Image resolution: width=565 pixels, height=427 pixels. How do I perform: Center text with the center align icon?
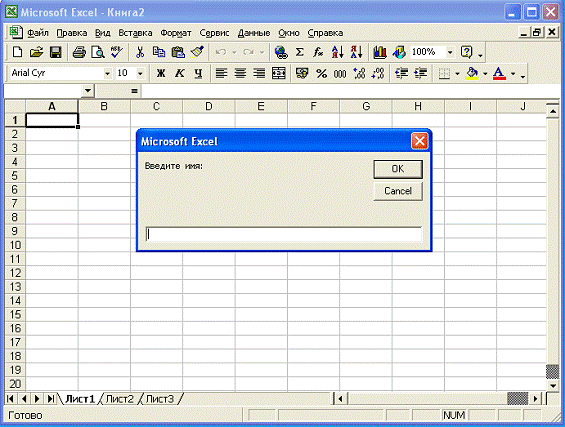tap(240, 74)
